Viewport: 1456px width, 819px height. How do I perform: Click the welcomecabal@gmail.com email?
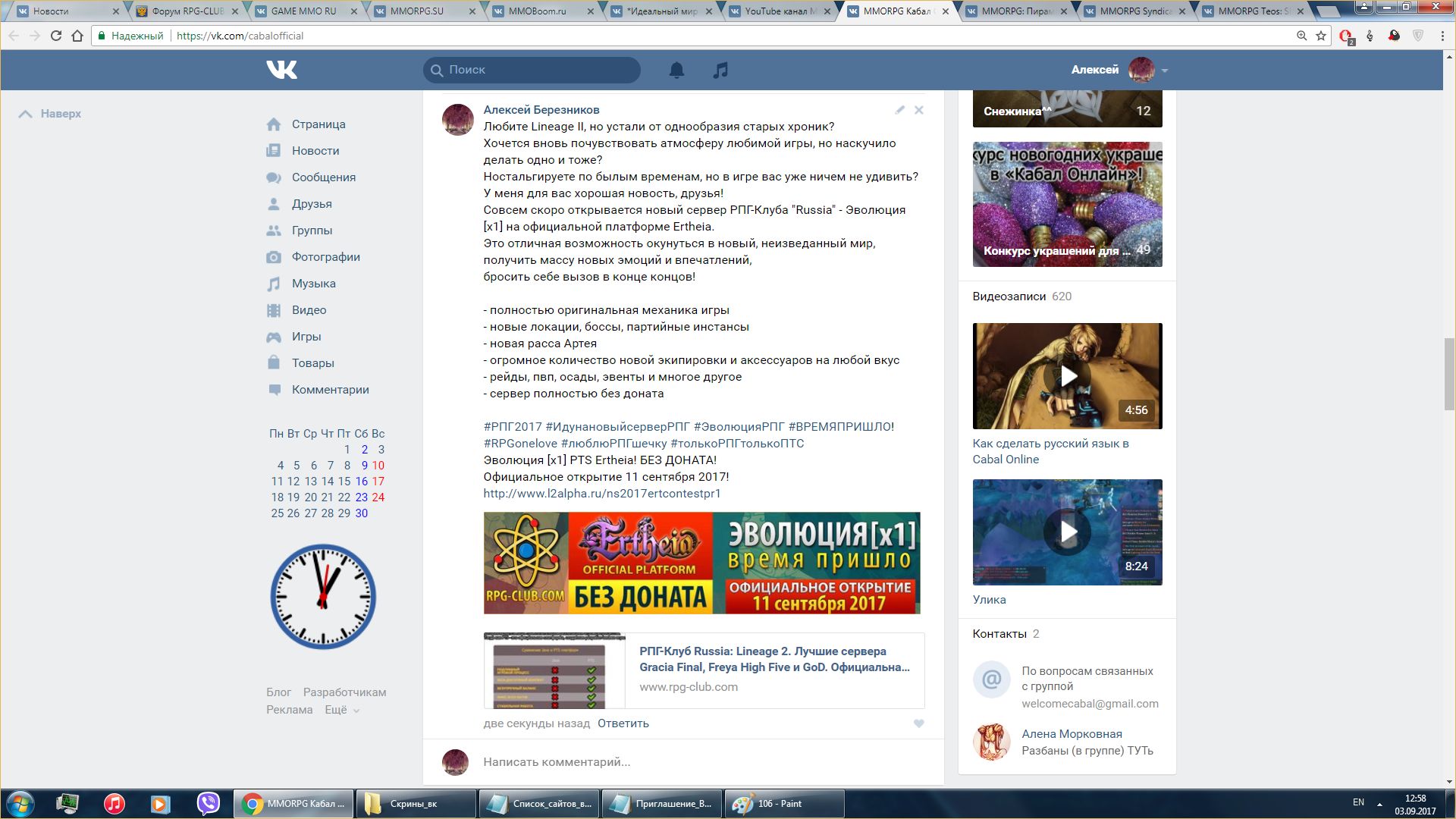point(1090,704)
